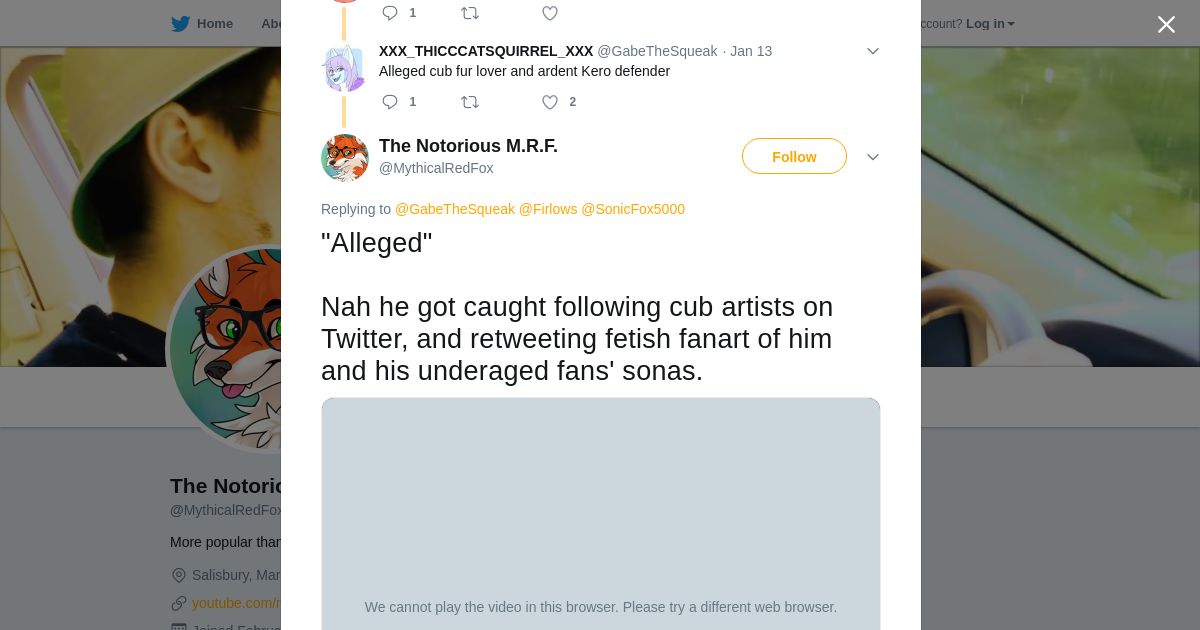The height and width of the screenshot is (630, 1200).
Task: Retweet the top partial tweet
Action: (x=470, y=13)
